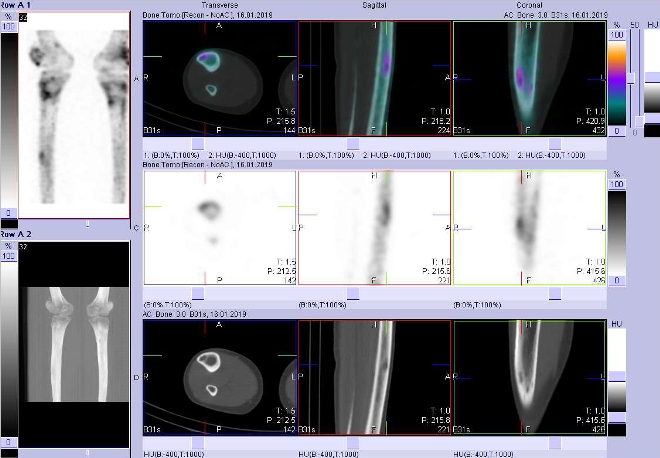Grab the slice slider under grayscale sagittal view
The height and width of the screenshot is (458, 660).
[x=353, y=293]
